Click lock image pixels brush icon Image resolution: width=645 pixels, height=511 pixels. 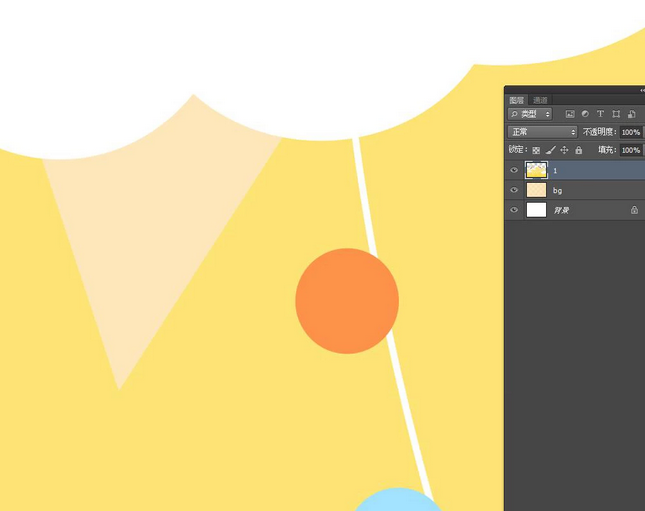tap(550, 150)
